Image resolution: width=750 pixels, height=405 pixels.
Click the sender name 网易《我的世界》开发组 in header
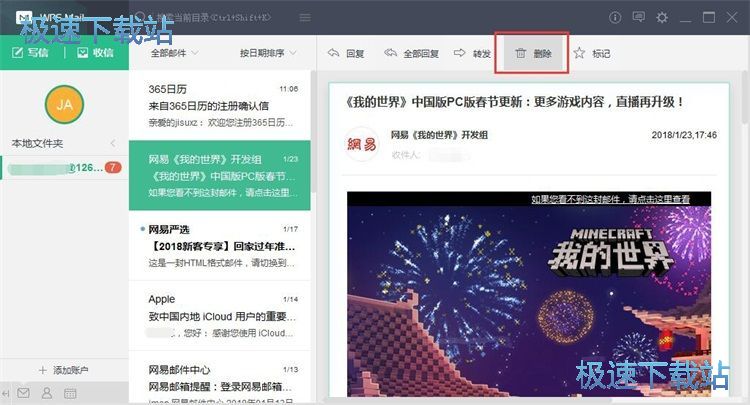pos(439,135)
